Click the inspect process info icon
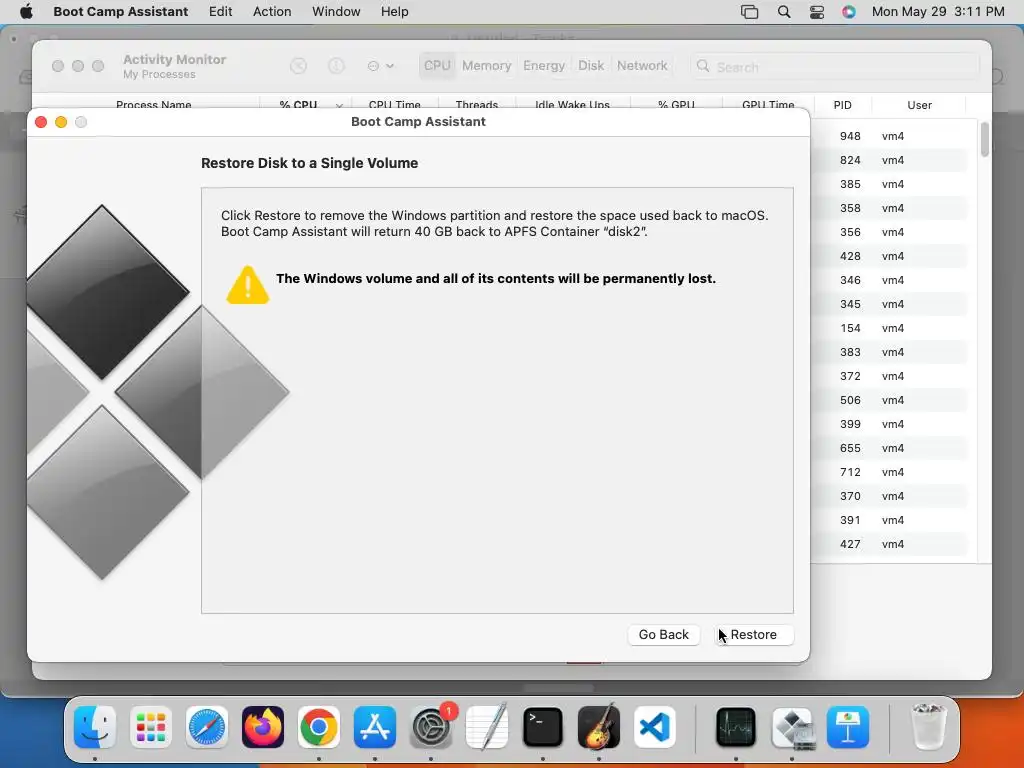 336,66
